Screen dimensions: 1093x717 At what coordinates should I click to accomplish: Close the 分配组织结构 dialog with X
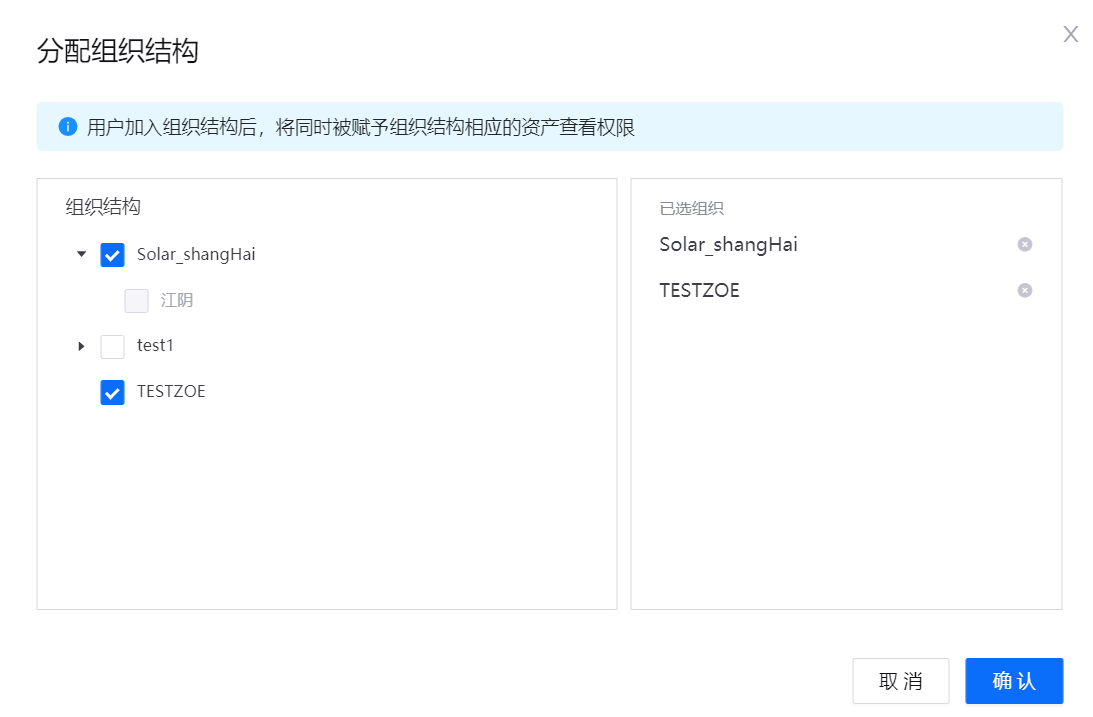[x=1070, y=35]
